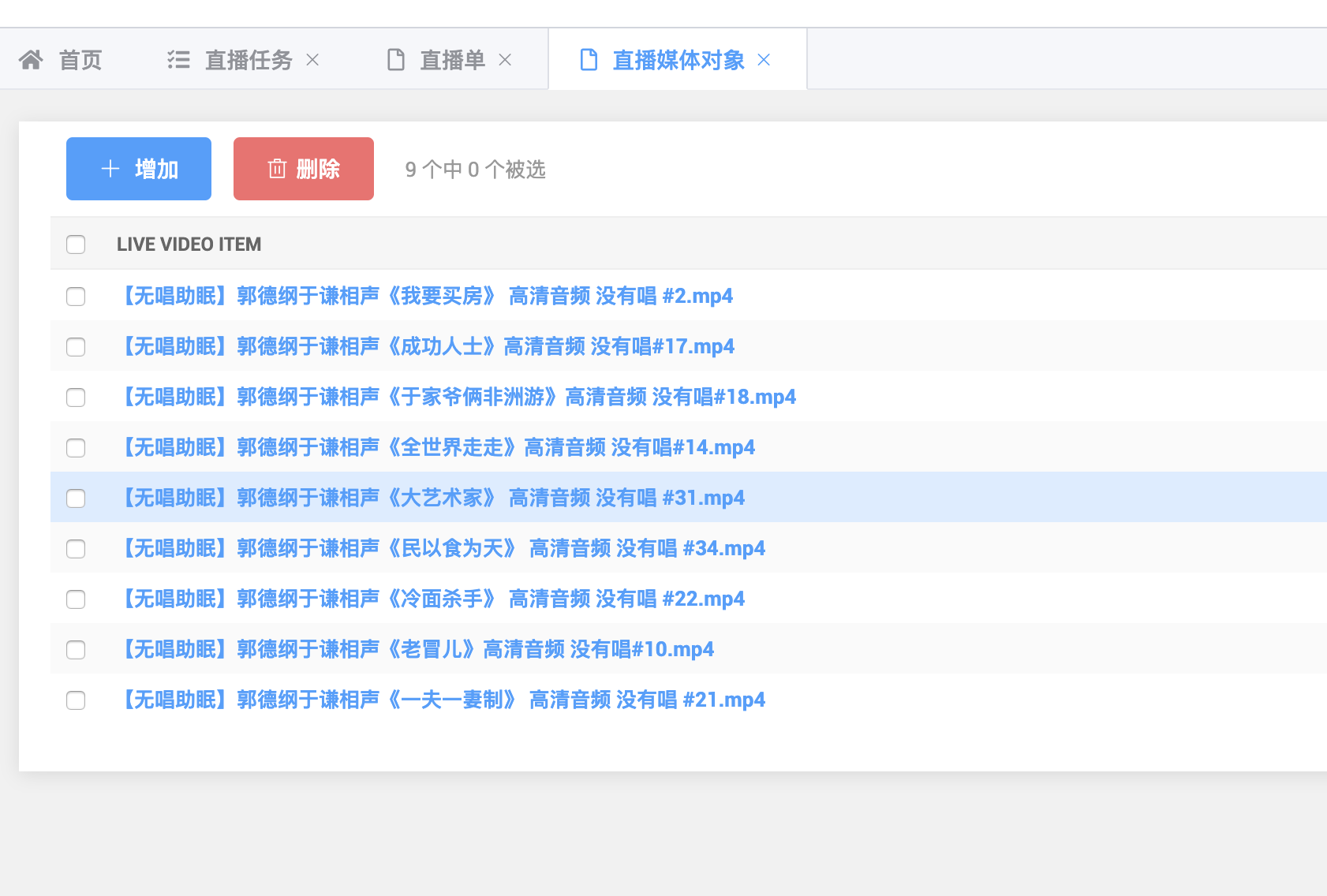Screen dimensions: 1327x896
Task: Check the box for 《民以食为天》 #34.mp4
Action: pos(76,549)
